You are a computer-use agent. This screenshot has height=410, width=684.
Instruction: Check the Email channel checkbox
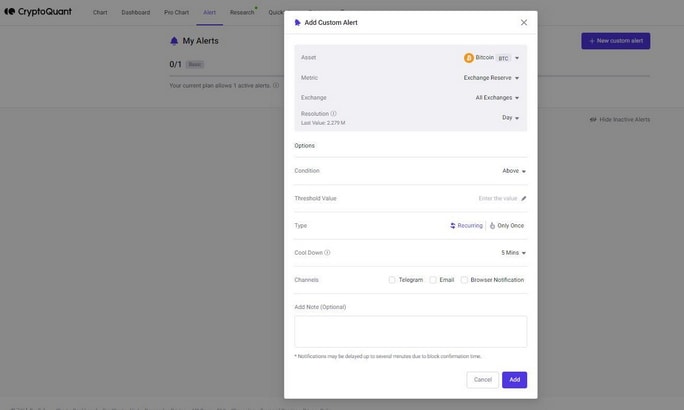coord(433,280)
